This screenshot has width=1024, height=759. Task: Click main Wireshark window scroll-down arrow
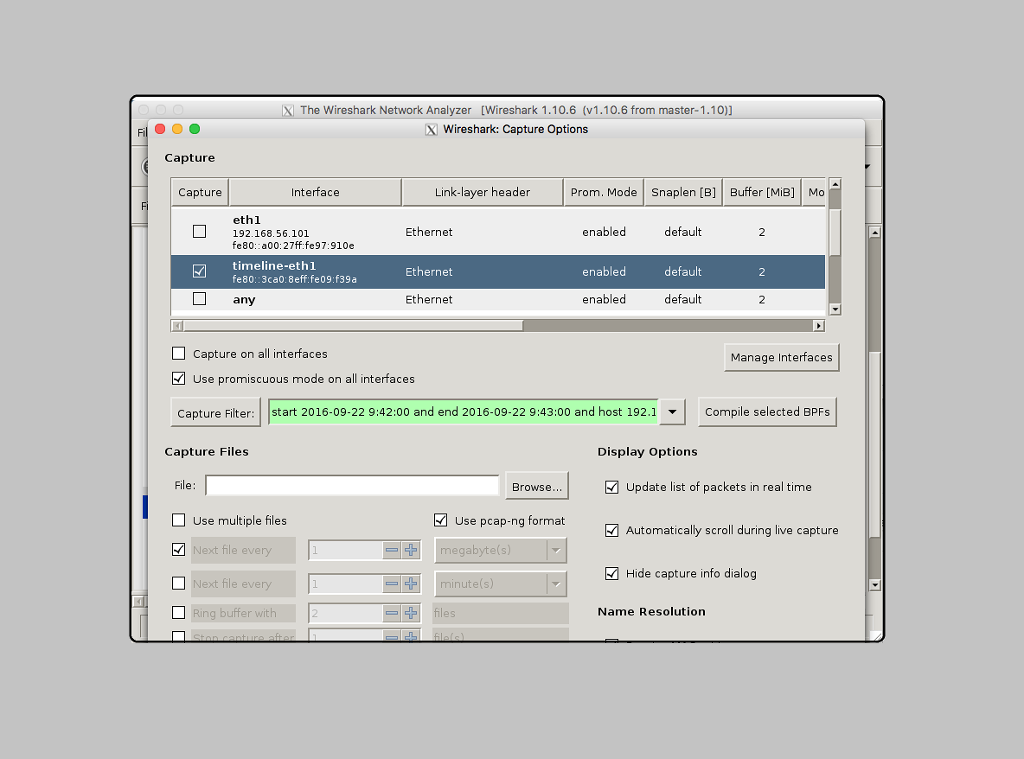[x=875, y=585]
